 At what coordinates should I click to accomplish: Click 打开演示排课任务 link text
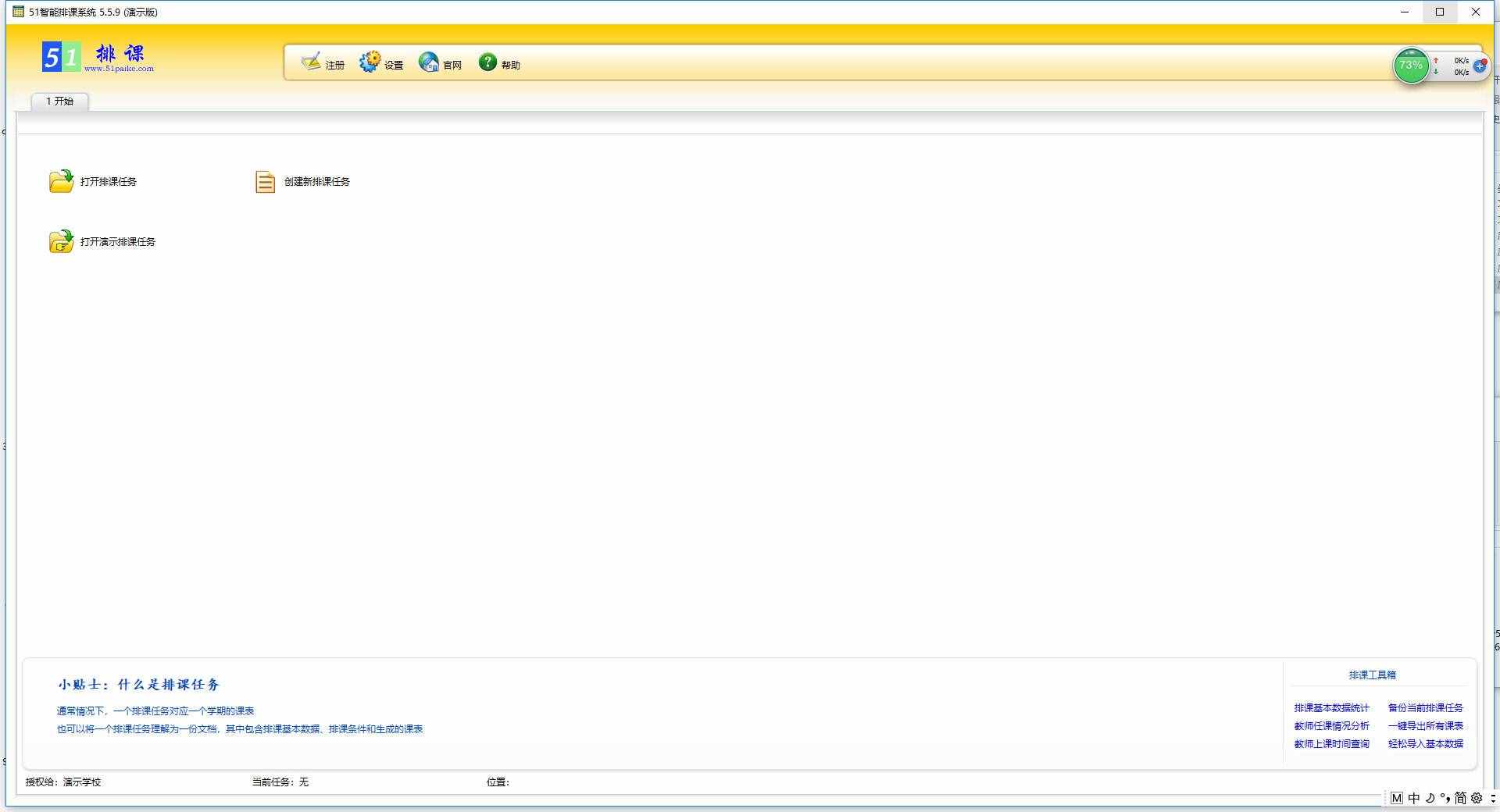click(x=118, y=241)
